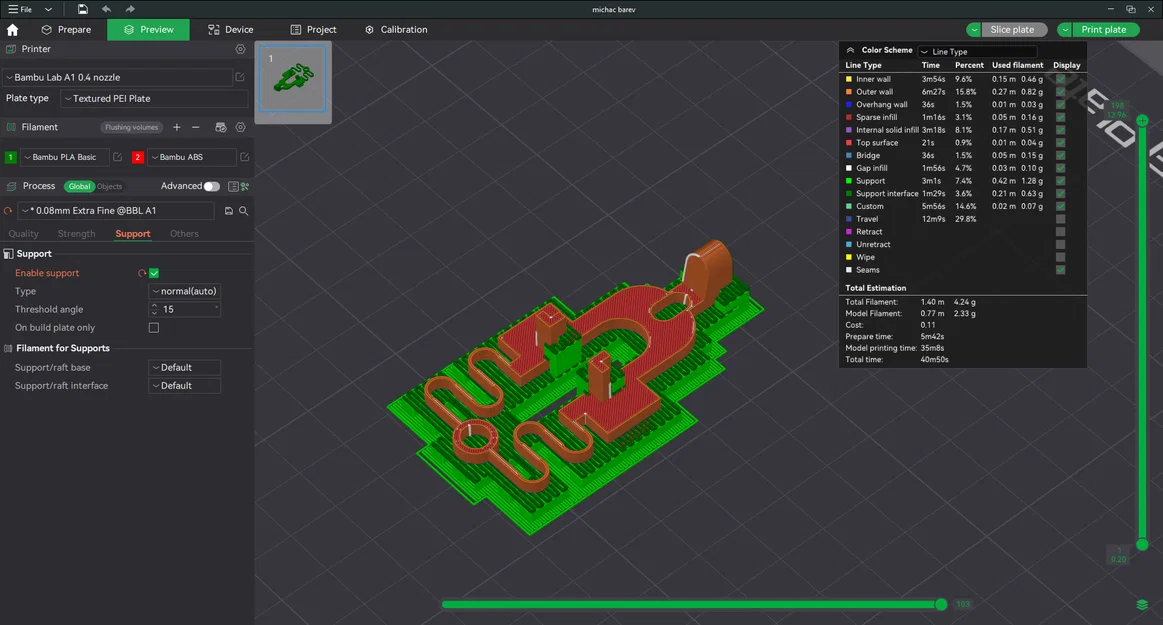Save the project with the floppy icon
This screenshot has height=625, width=1163.
[82, 9]
